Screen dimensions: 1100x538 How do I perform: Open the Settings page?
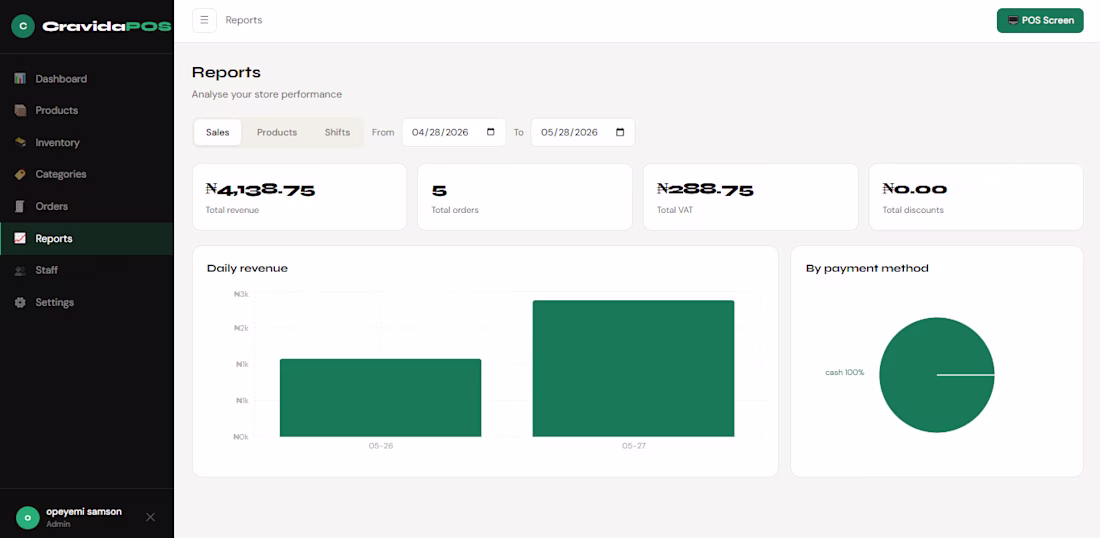pos(86,302)
